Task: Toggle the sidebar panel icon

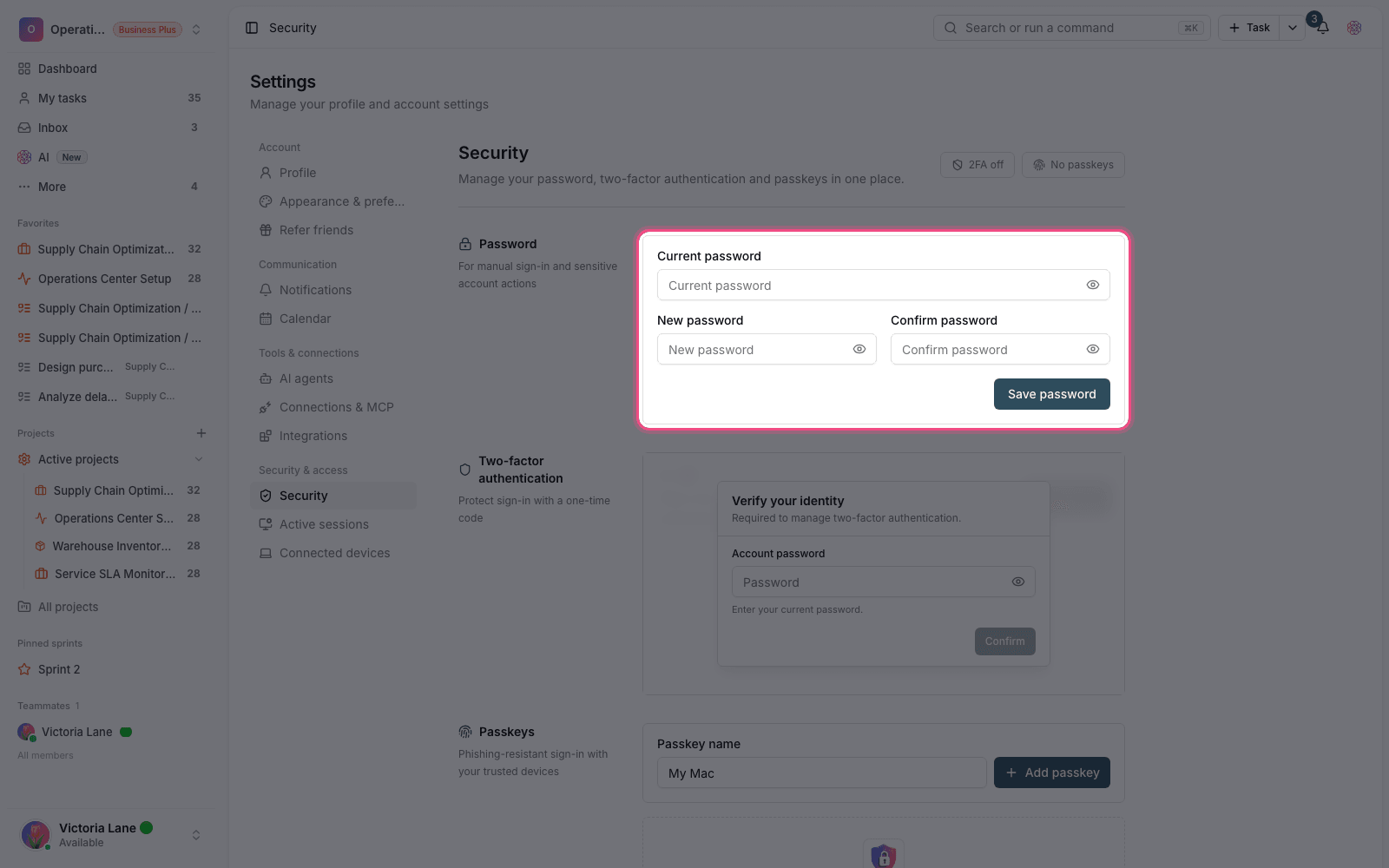Action: 252,28
